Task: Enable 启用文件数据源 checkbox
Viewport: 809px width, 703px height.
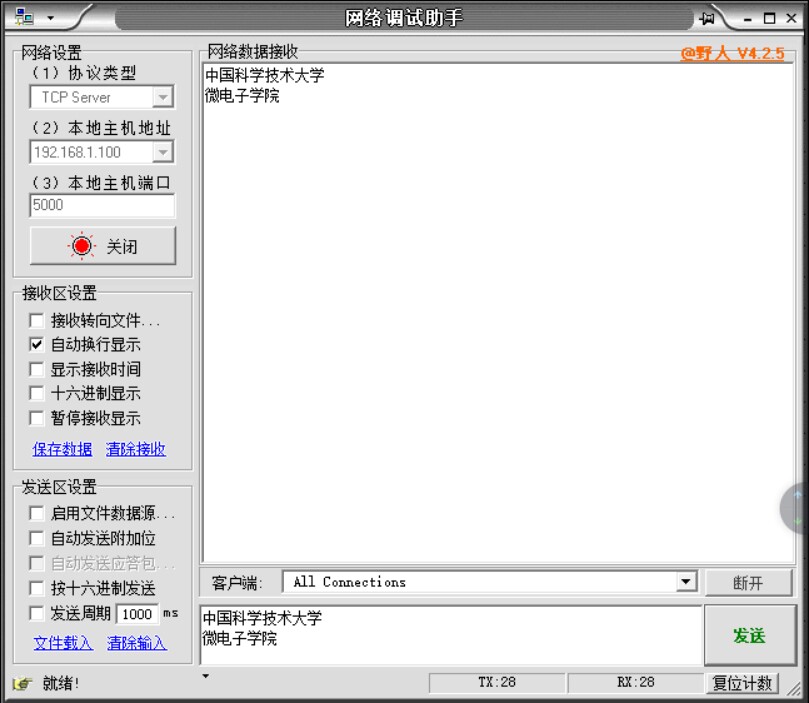Action: tap(36, 513)
